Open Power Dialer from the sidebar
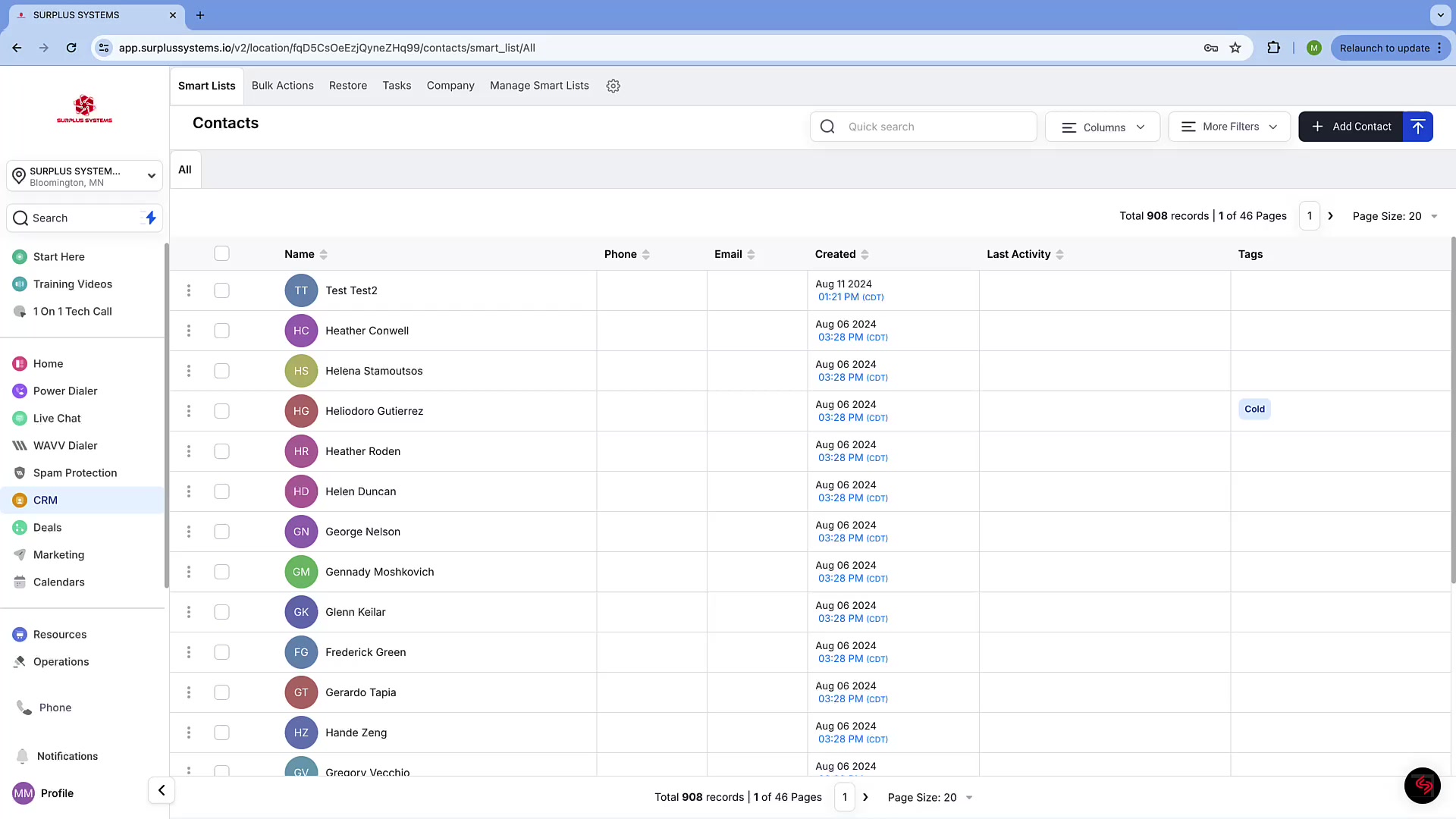The height and width of the screenshot is (819, 1456). 65,391
